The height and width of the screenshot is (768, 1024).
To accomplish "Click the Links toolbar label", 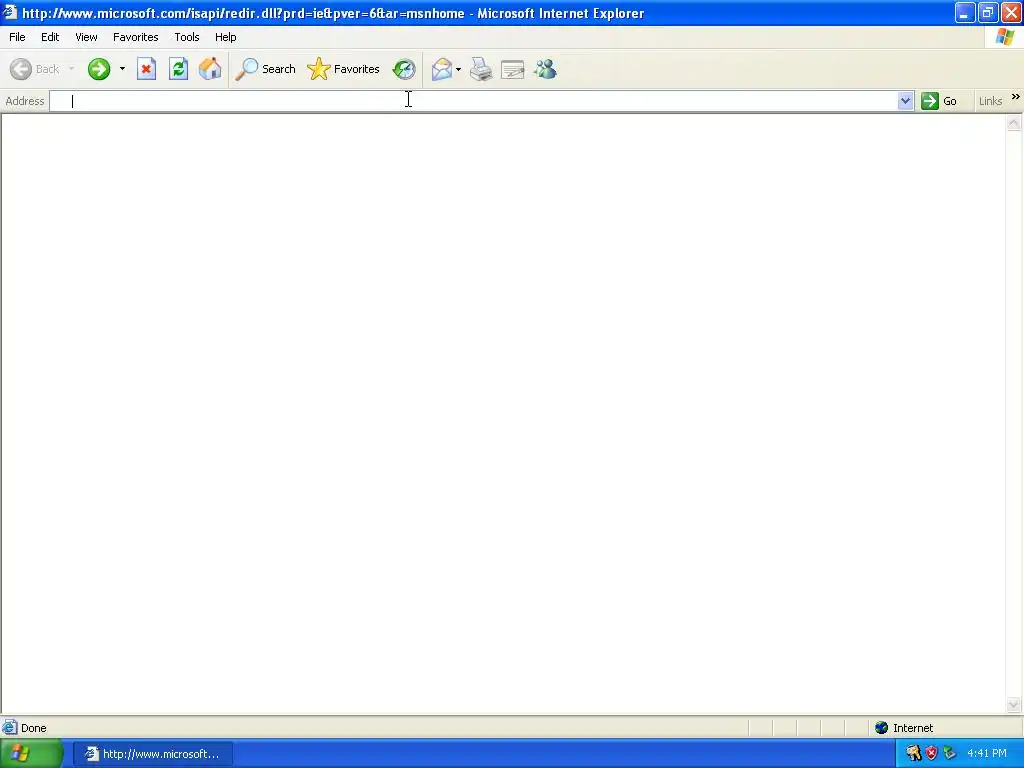I will pyautogui.click(x=990, y=101).
